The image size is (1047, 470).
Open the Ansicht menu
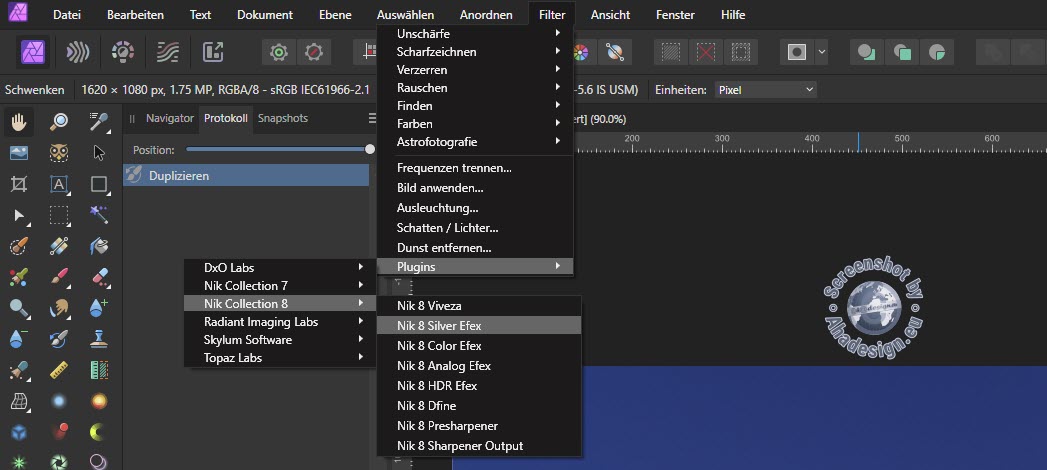610,15
